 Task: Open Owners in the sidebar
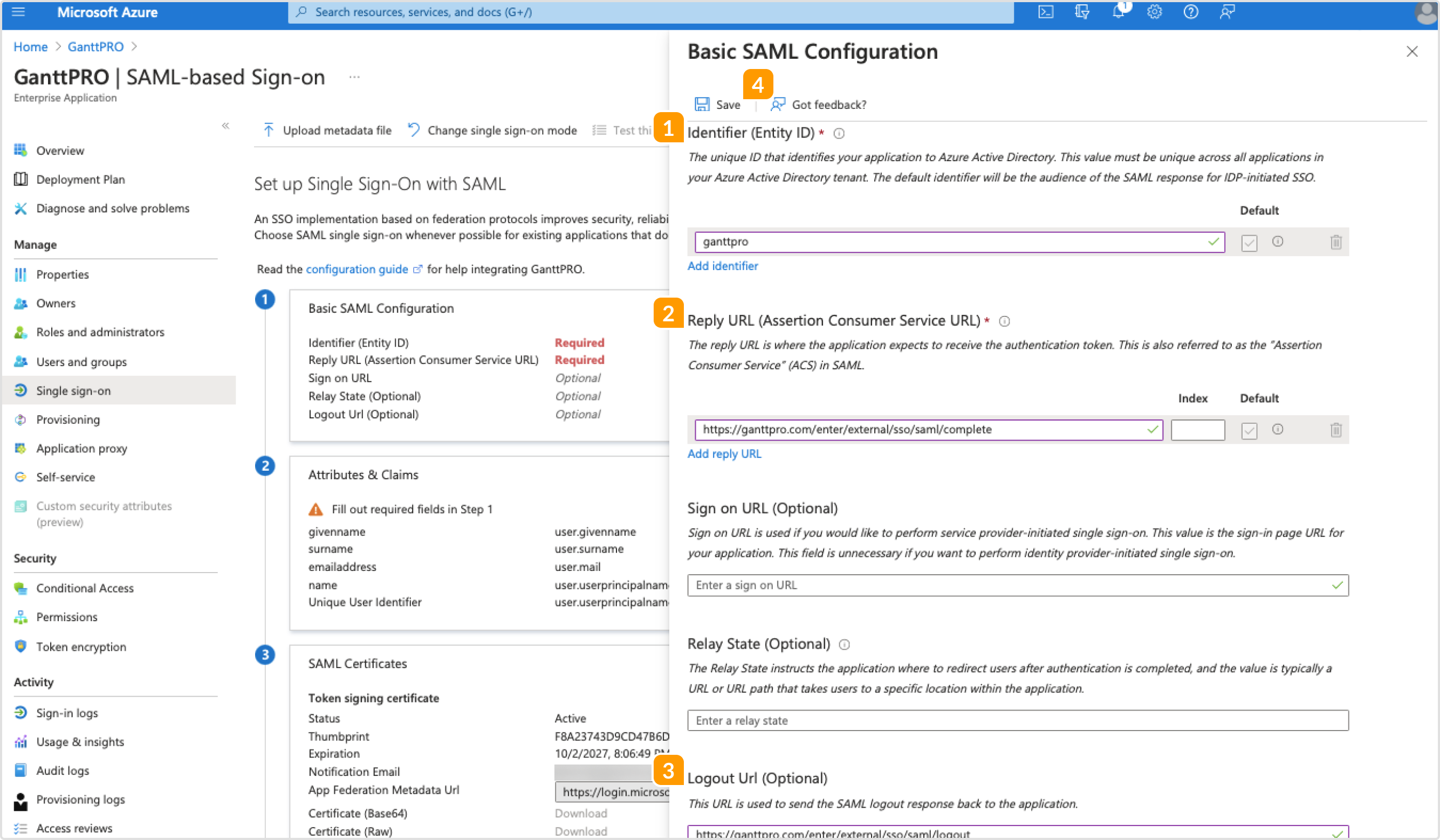click(x=56, y=304)
